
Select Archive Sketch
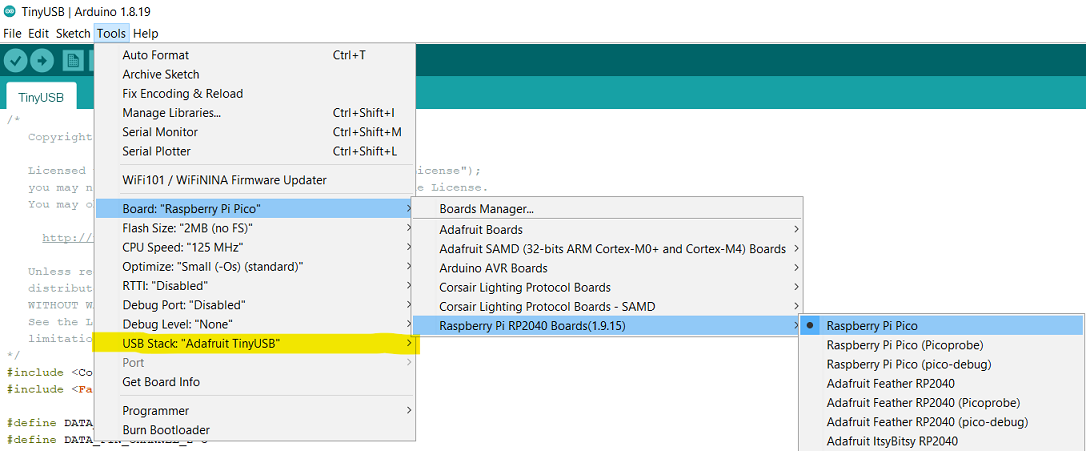tap(255, 74)
